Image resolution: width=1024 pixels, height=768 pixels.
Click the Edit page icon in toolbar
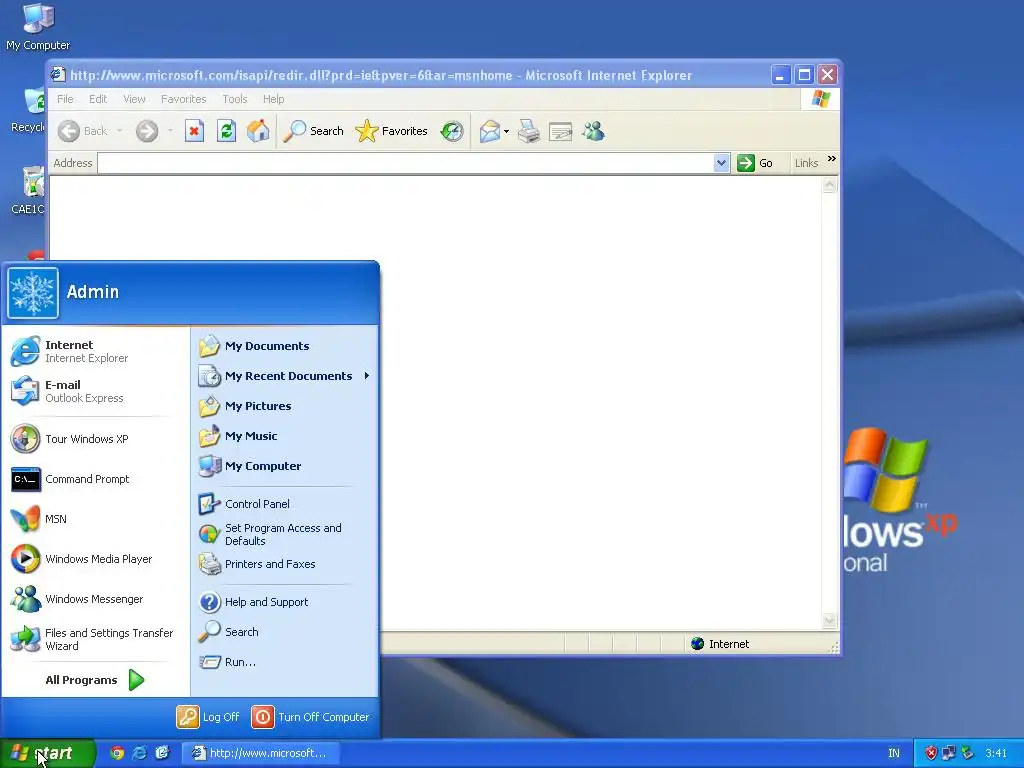click(560, 131)
